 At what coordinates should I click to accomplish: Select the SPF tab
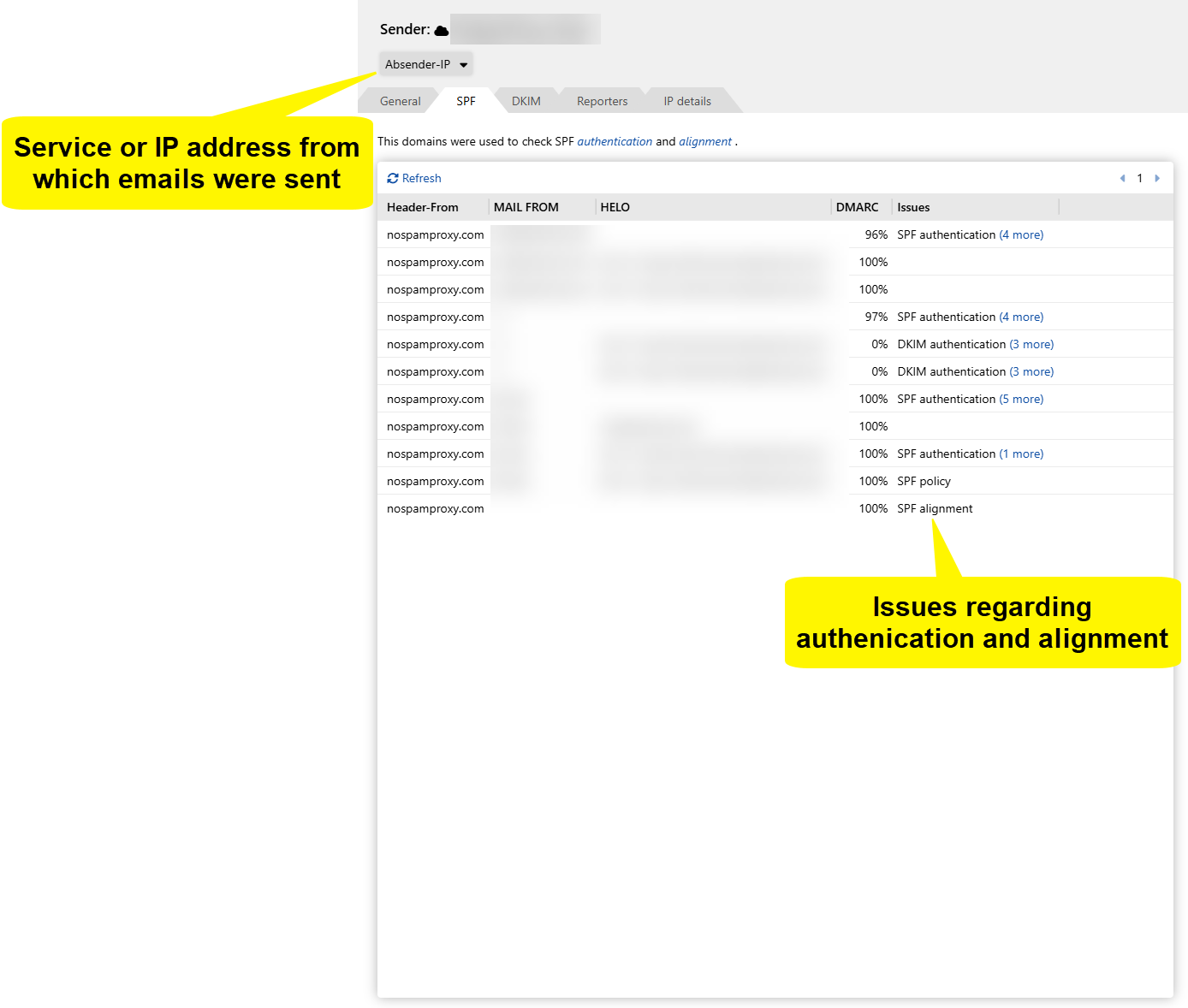pos(466,101)
